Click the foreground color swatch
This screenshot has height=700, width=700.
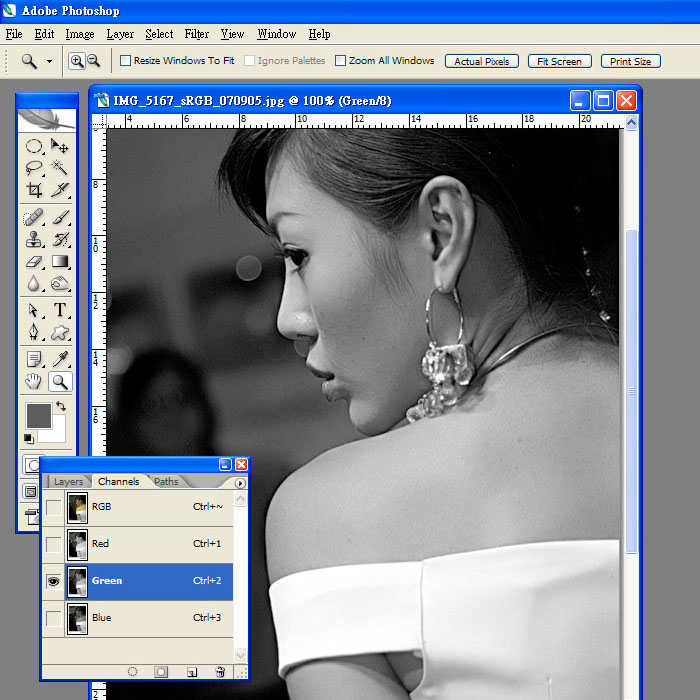point(38,415)
